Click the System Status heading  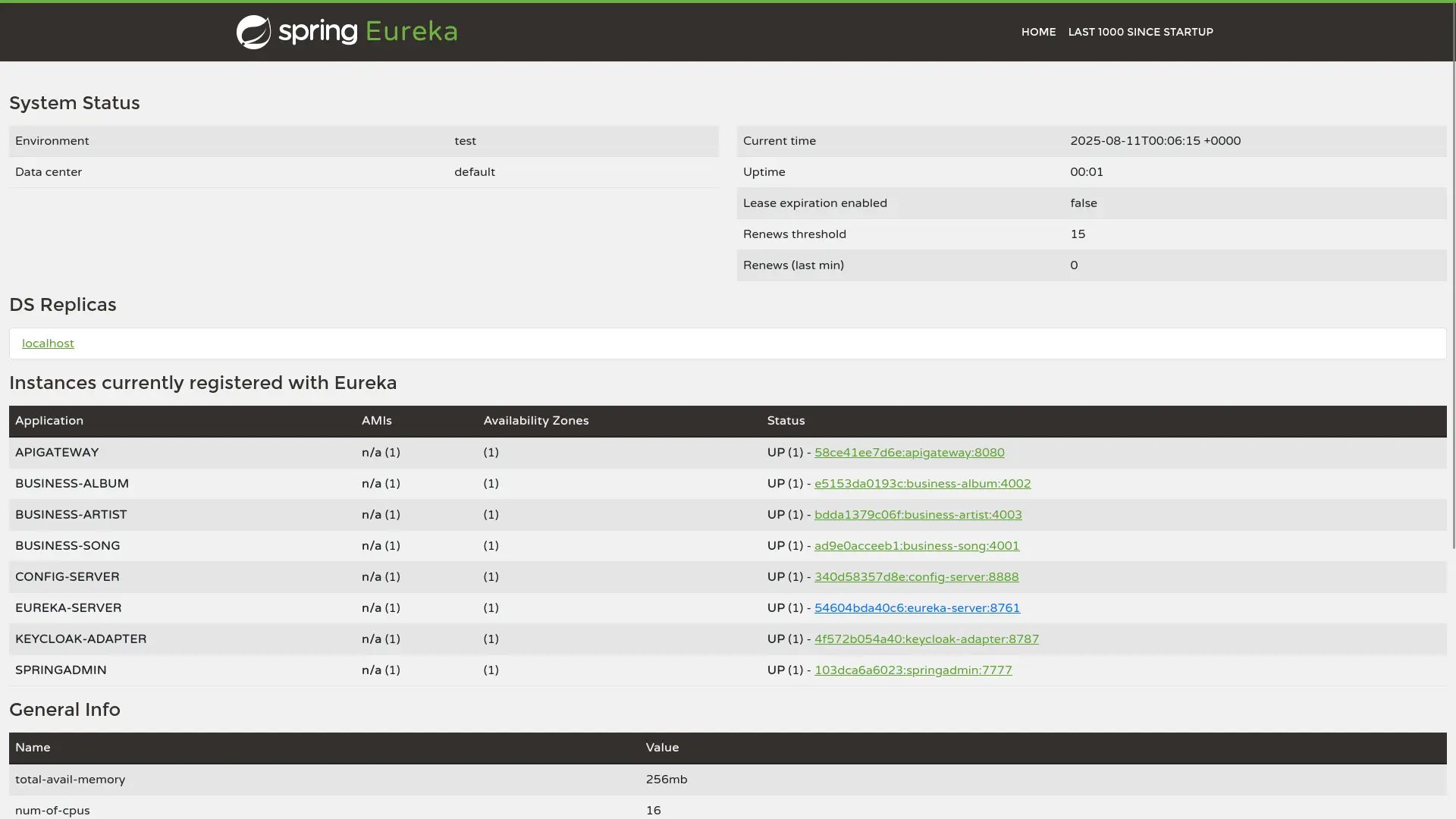point(74,103)
